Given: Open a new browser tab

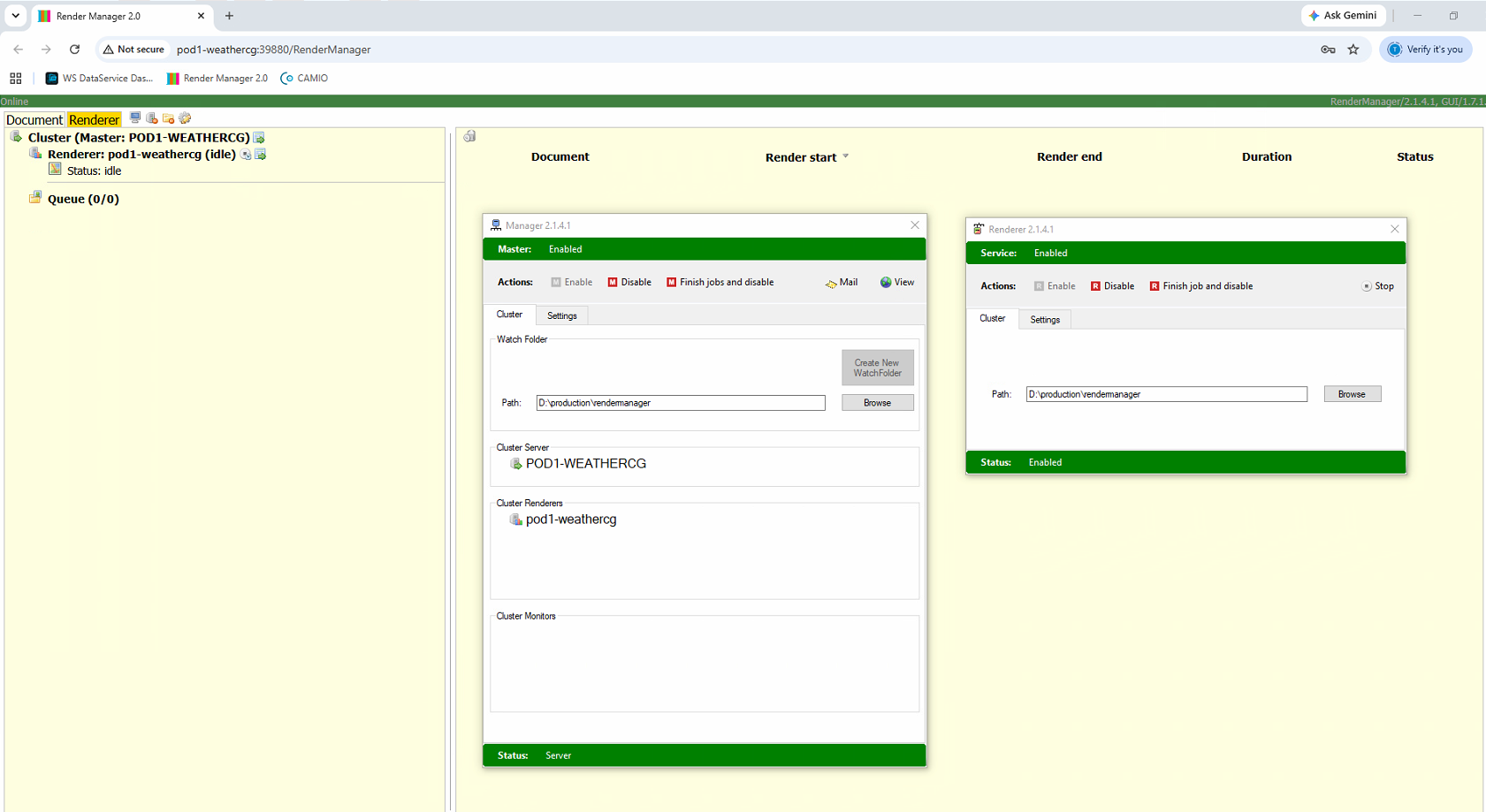Looking at the screenshot, I should click(x=229, y=16).
